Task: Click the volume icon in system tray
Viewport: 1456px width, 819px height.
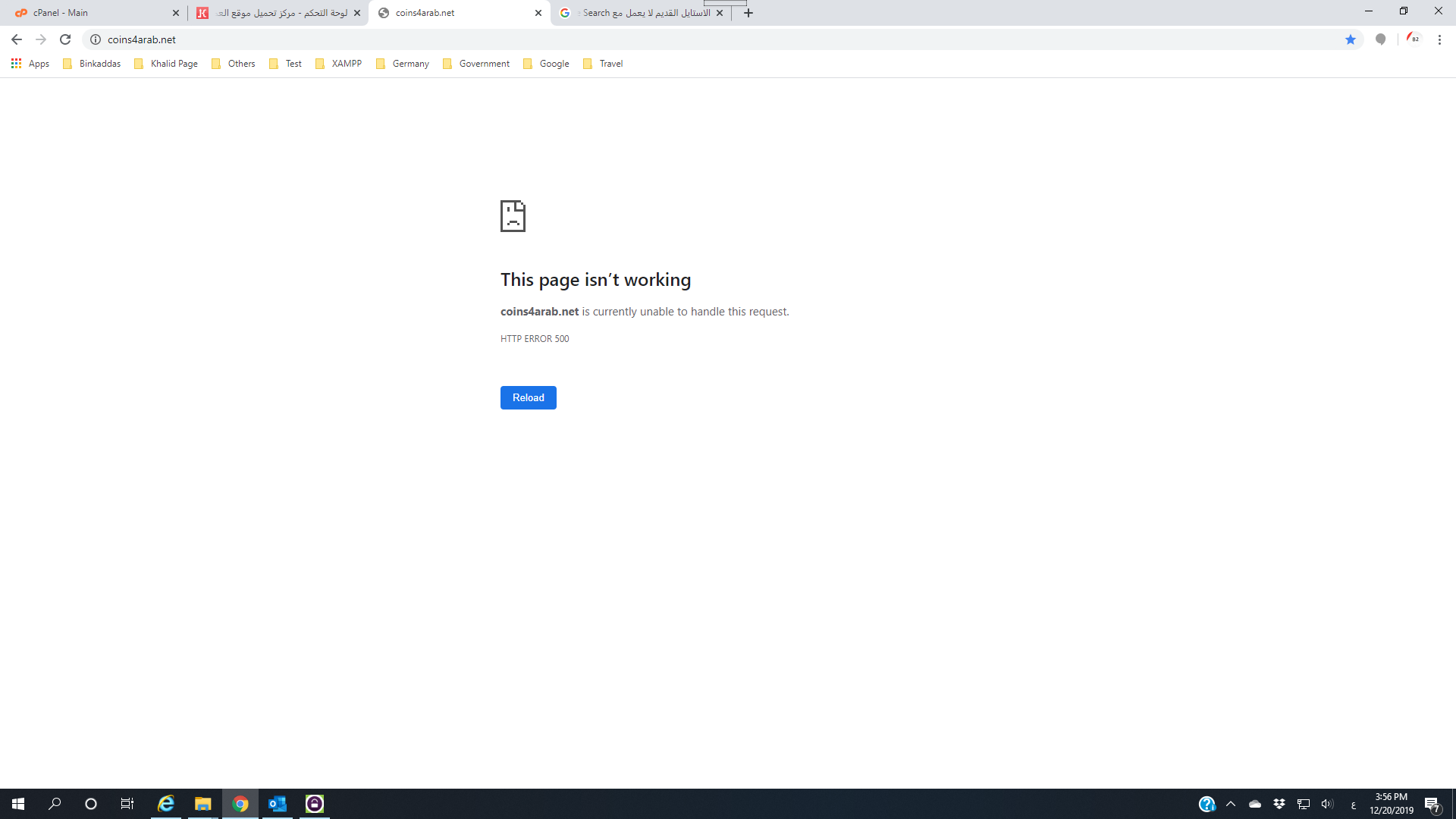Action: pos(1326,804)
